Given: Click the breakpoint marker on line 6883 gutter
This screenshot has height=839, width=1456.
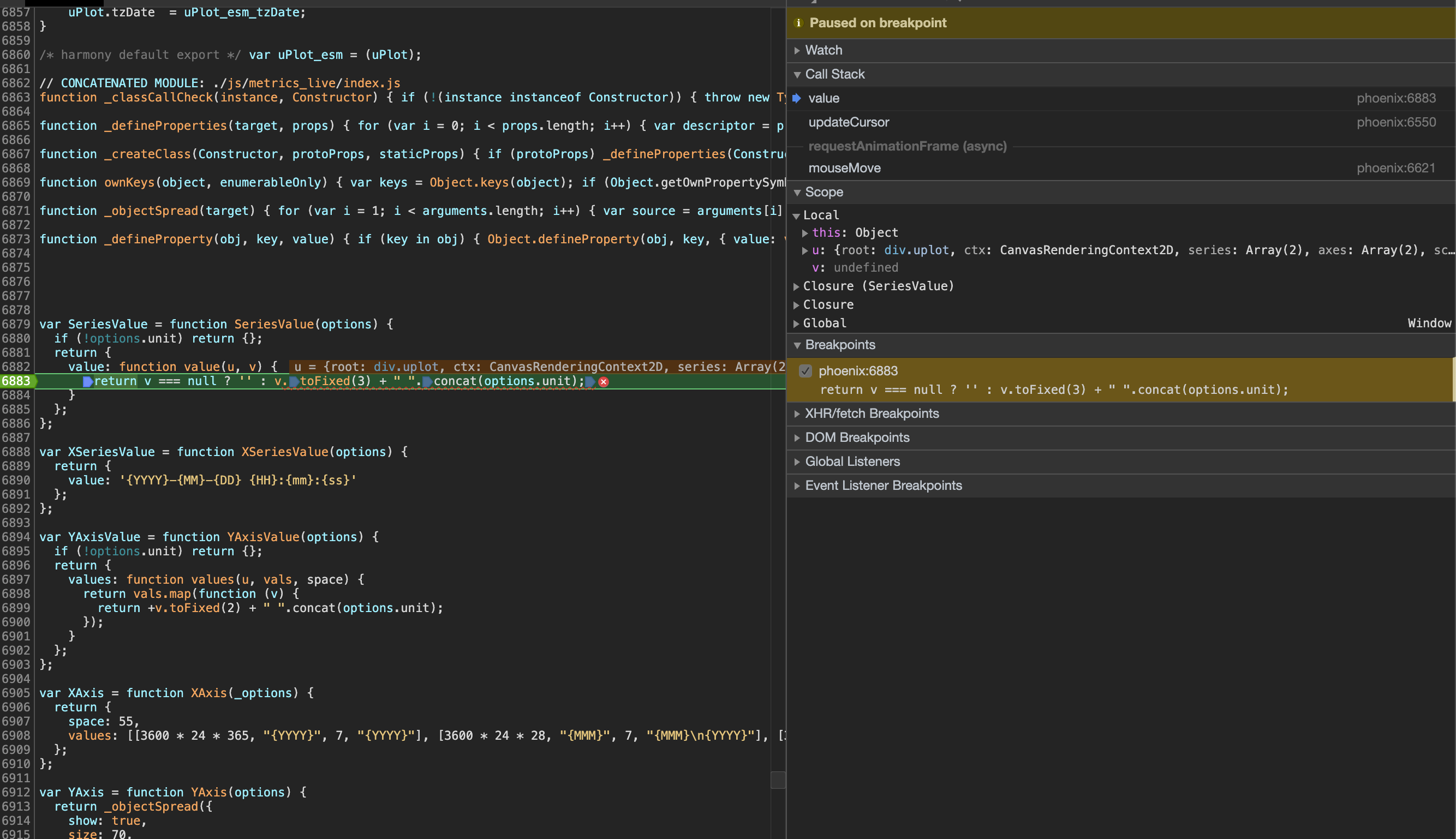Looking at the screenshot, I should click(x=16, y=381).
